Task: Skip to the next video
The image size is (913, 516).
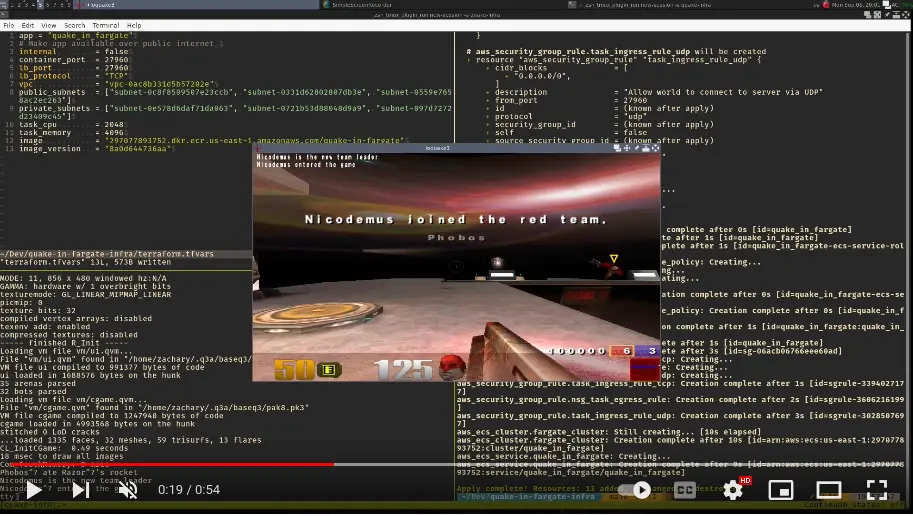Action: 81,490
